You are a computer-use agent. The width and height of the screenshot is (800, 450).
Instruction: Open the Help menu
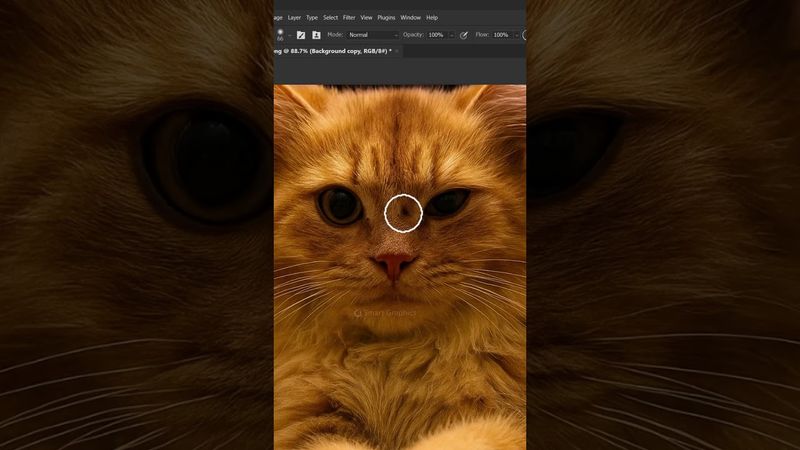(432, 18)
